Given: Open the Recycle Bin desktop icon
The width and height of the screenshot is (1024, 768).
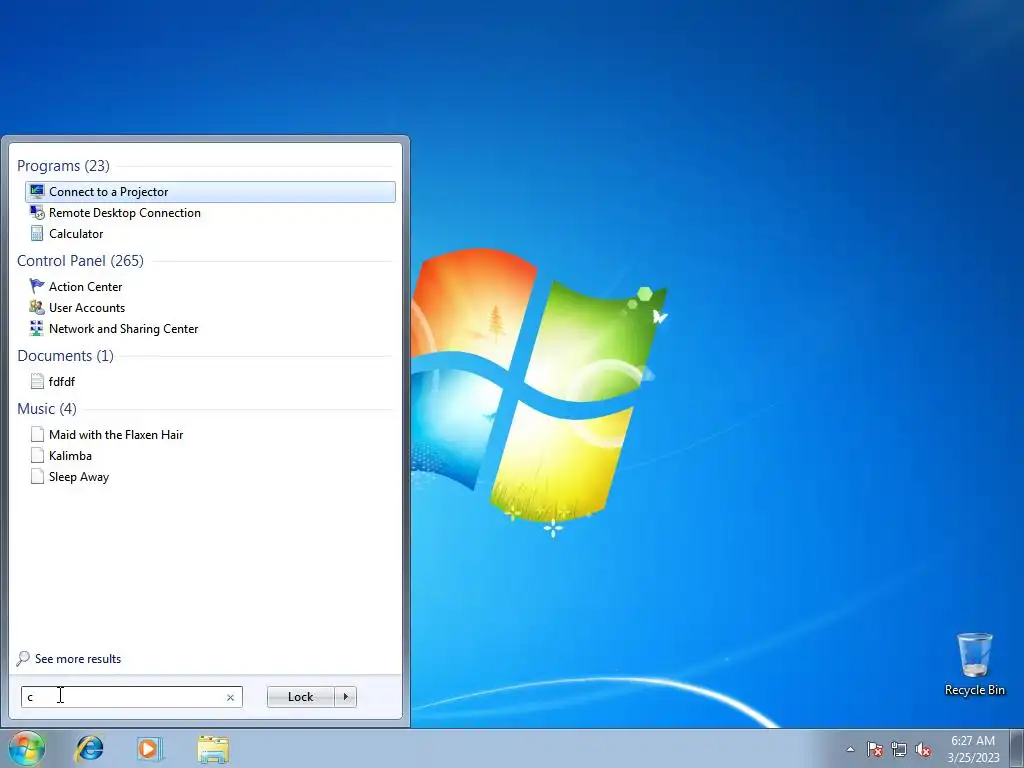Looking at the screenshot, I should 974,654.
